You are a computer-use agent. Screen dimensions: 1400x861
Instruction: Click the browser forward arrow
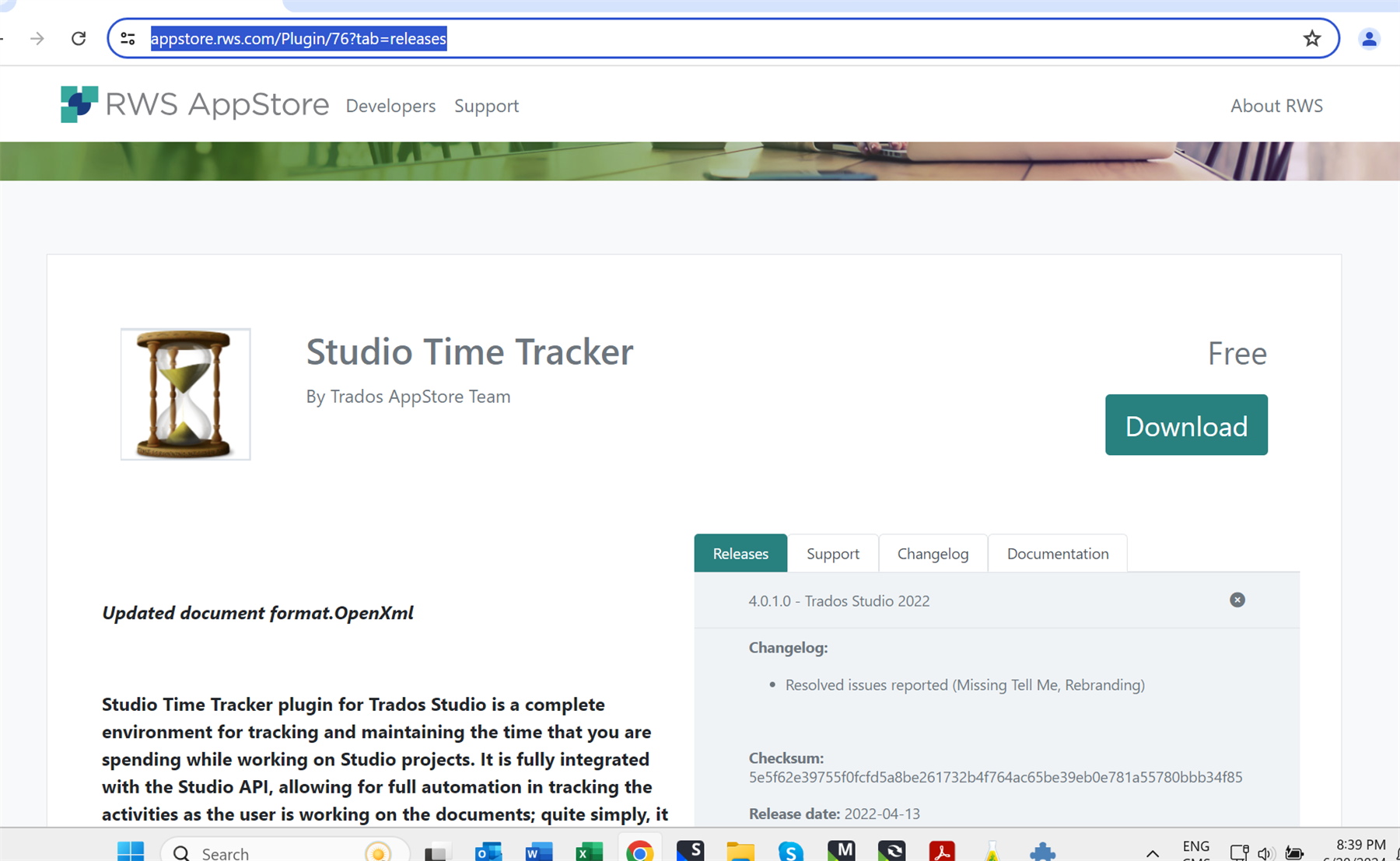37,38
